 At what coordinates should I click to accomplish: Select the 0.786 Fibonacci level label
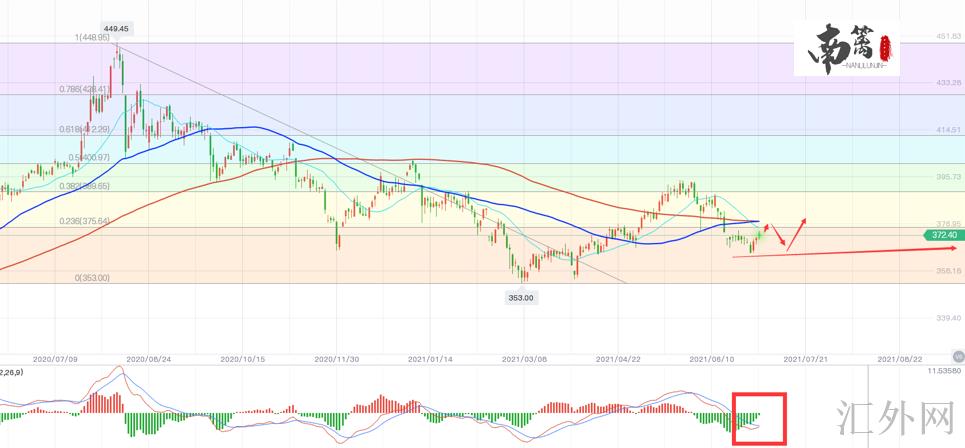tap(85, 88)
